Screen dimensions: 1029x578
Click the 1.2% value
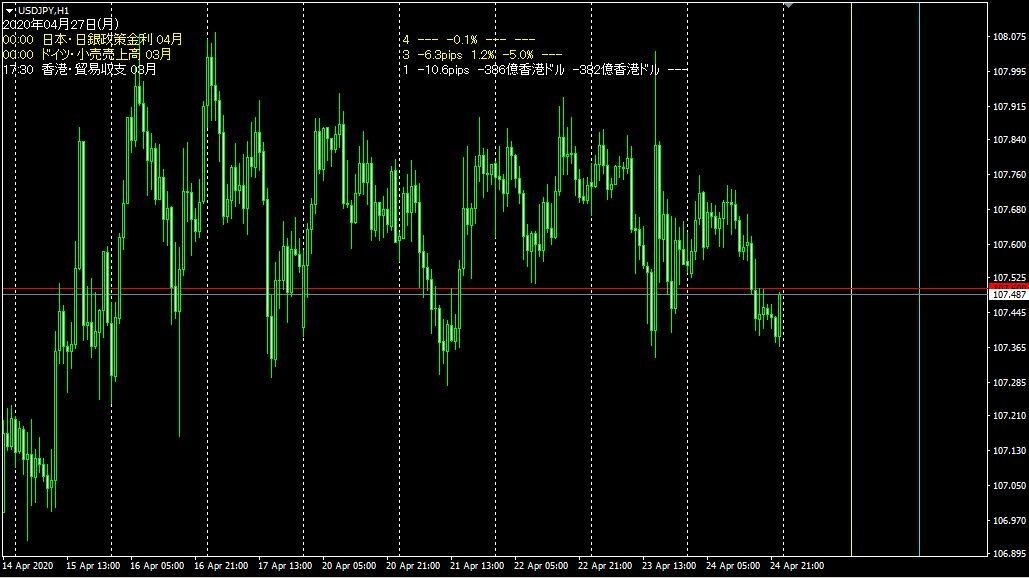(x=484, y=55)
